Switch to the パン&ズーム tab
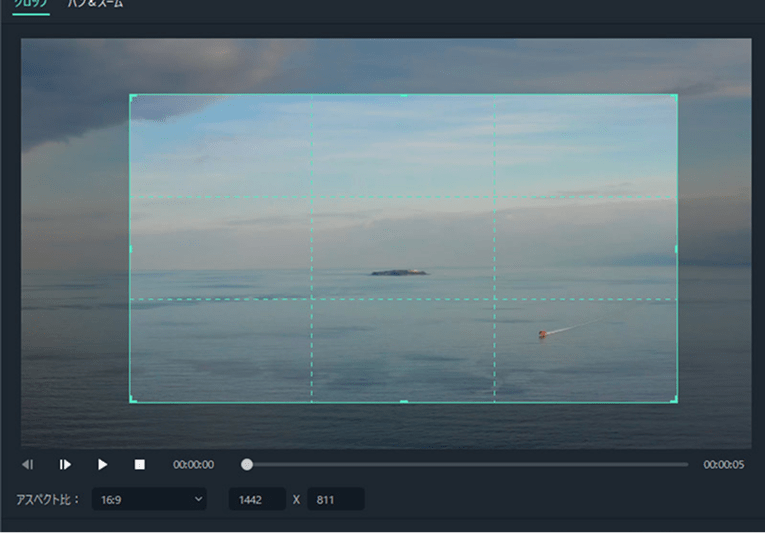 [95, 4]
